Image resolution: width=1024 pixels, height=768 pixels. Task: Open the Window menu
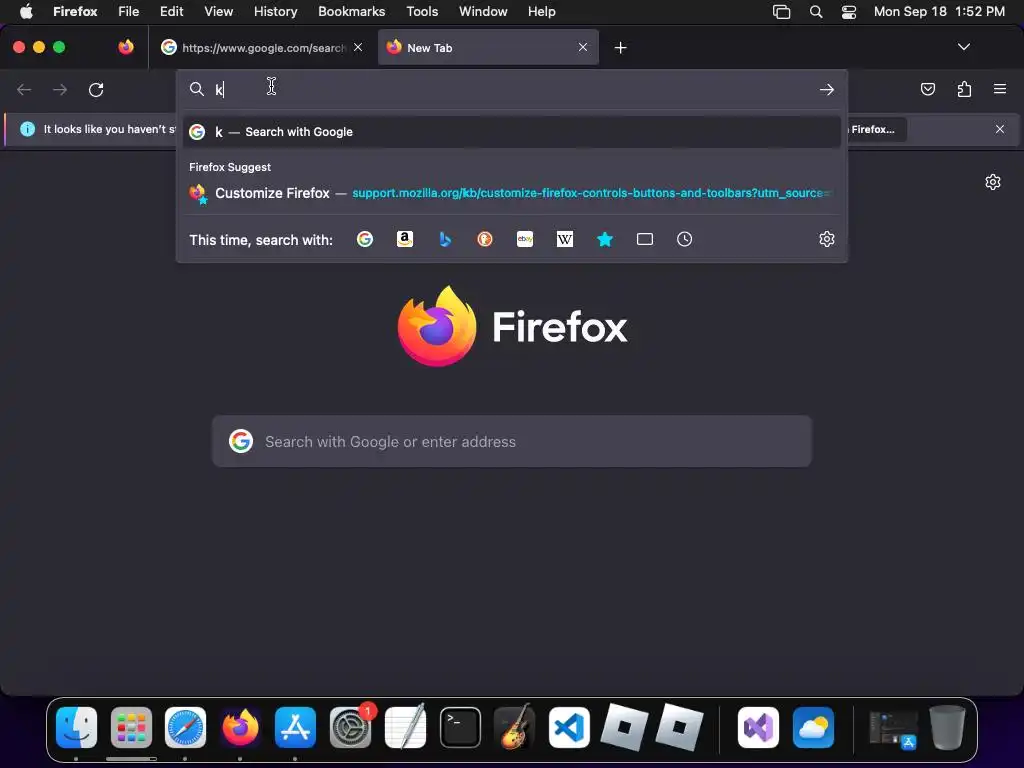(x=483, y=12)
